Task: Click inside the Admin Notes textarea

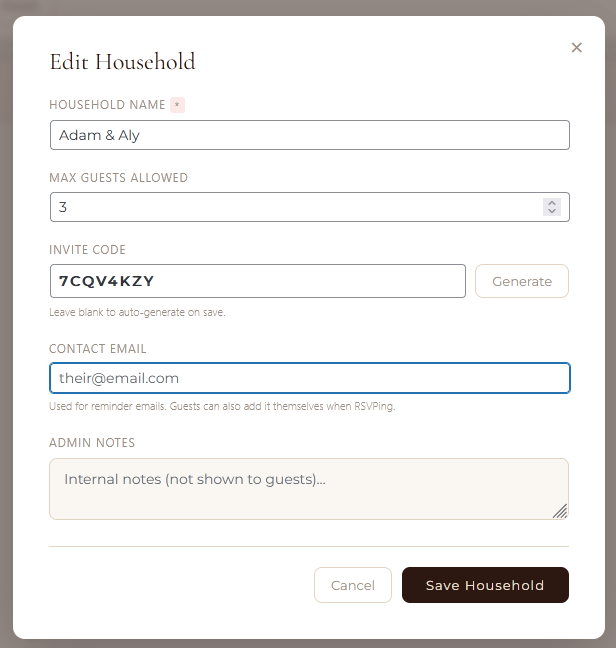Action: (308, 489)
